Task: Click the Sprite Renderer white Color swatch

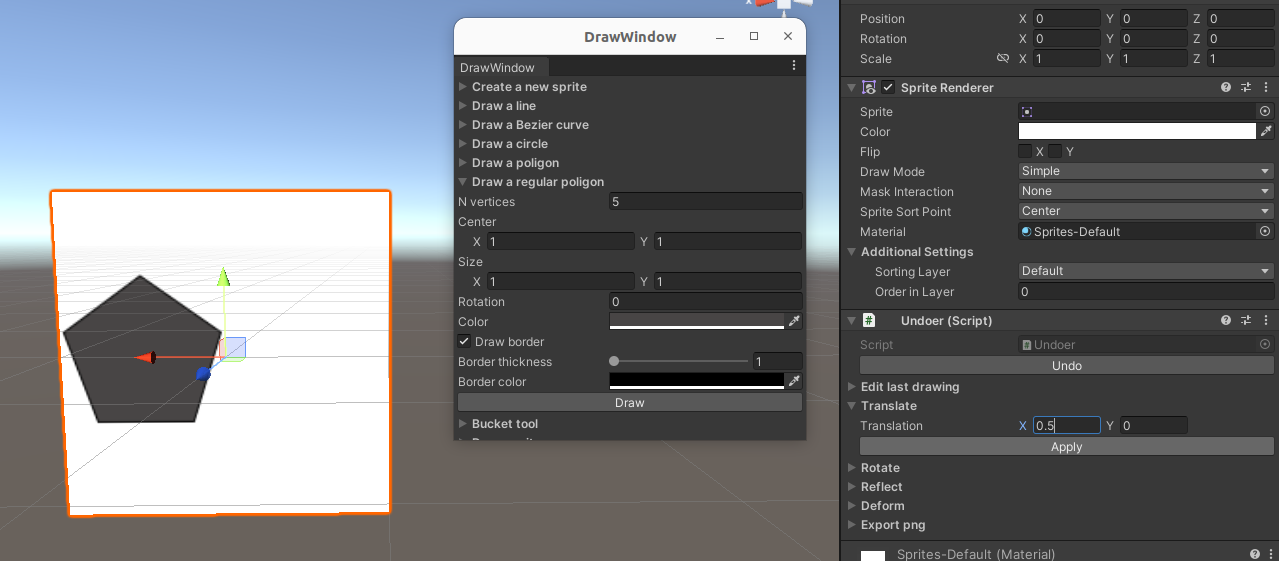Action: [x=1137, y=131]
